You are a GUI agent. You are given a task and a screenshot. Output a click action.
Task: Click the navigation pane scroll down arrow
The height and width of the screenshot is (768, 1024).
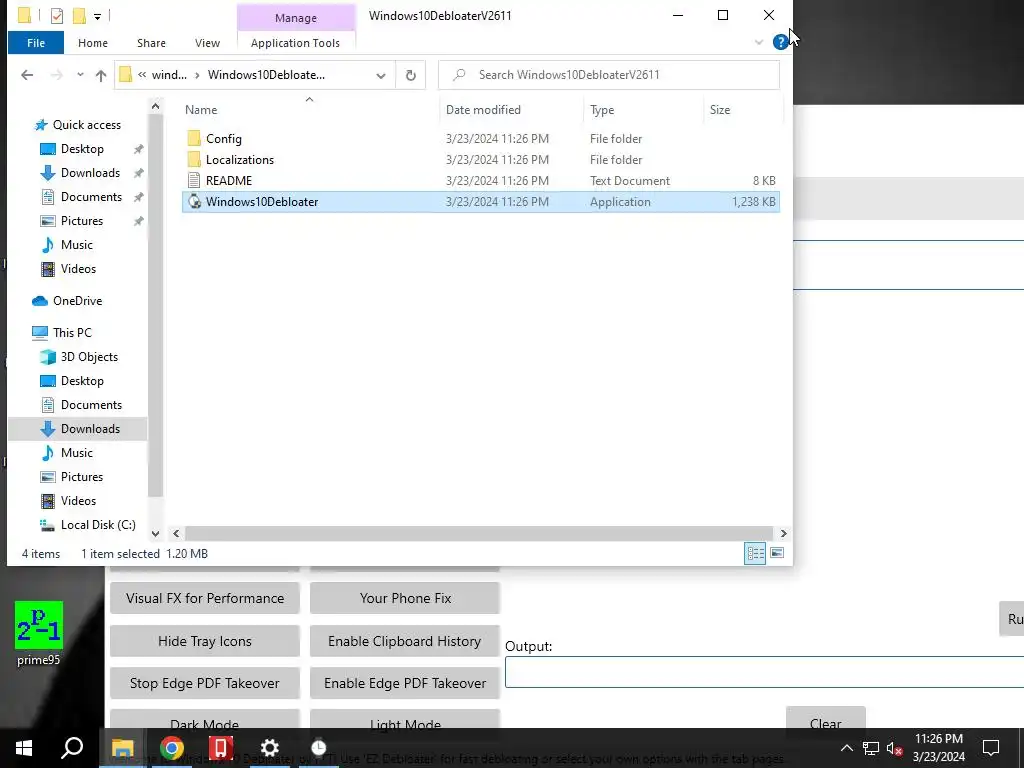point(155,534)
